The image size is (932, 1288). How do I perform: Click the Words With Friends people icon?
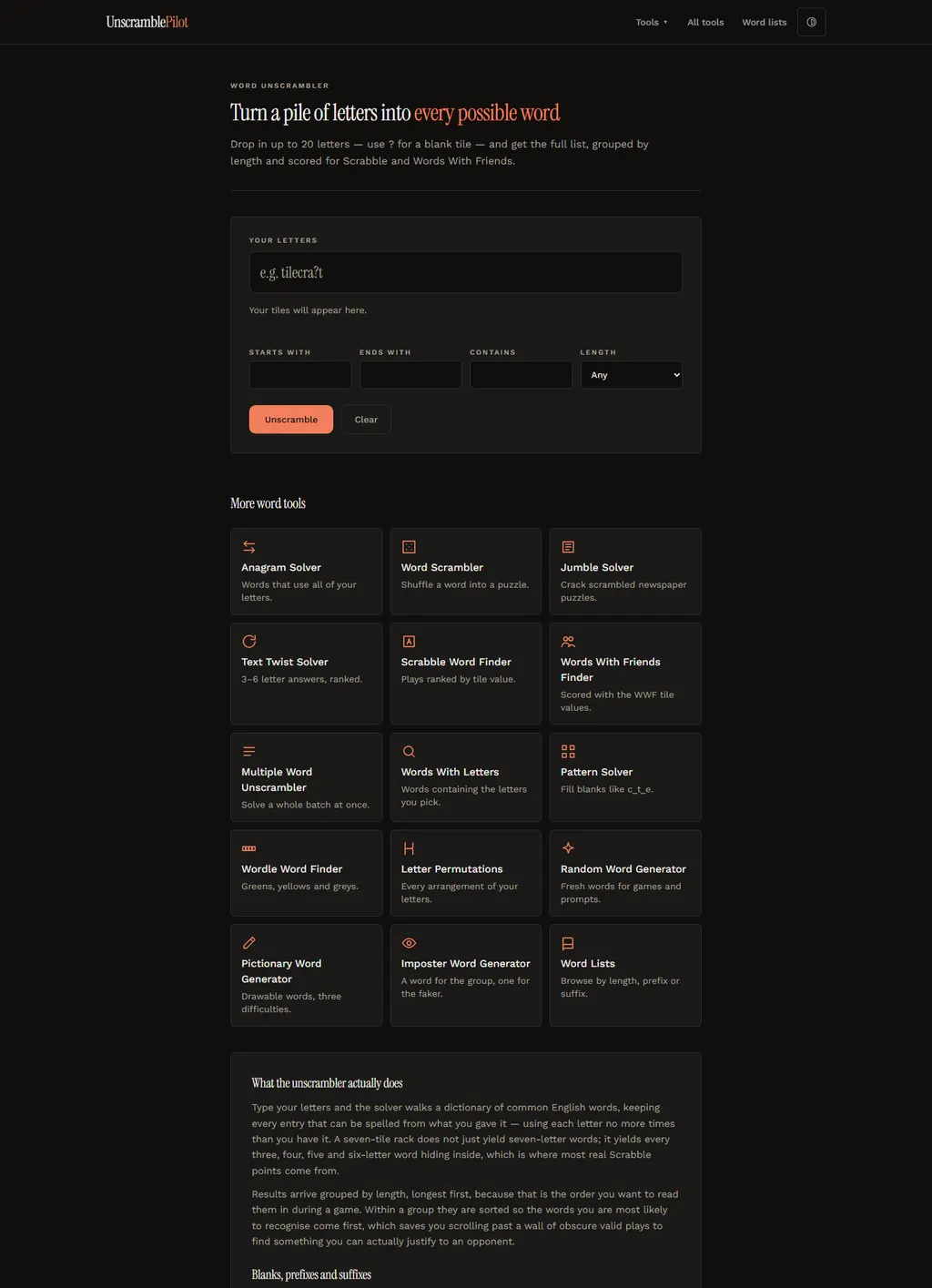coord(568,642)
